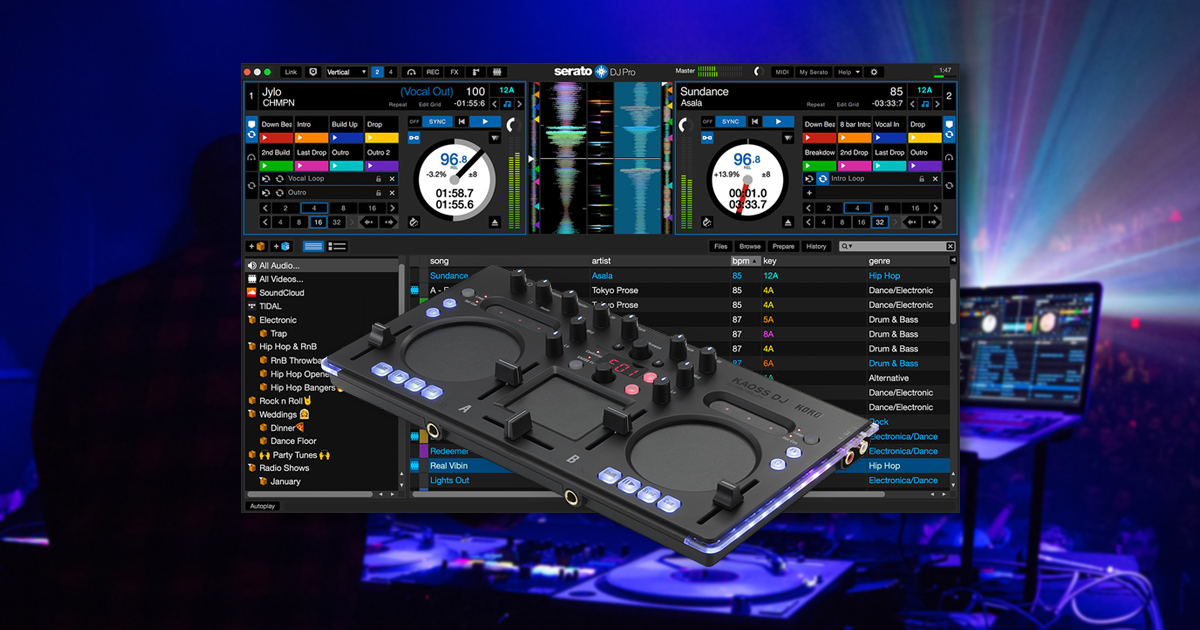
Task: Enable SYNC on deck 2
Action: 731,122
